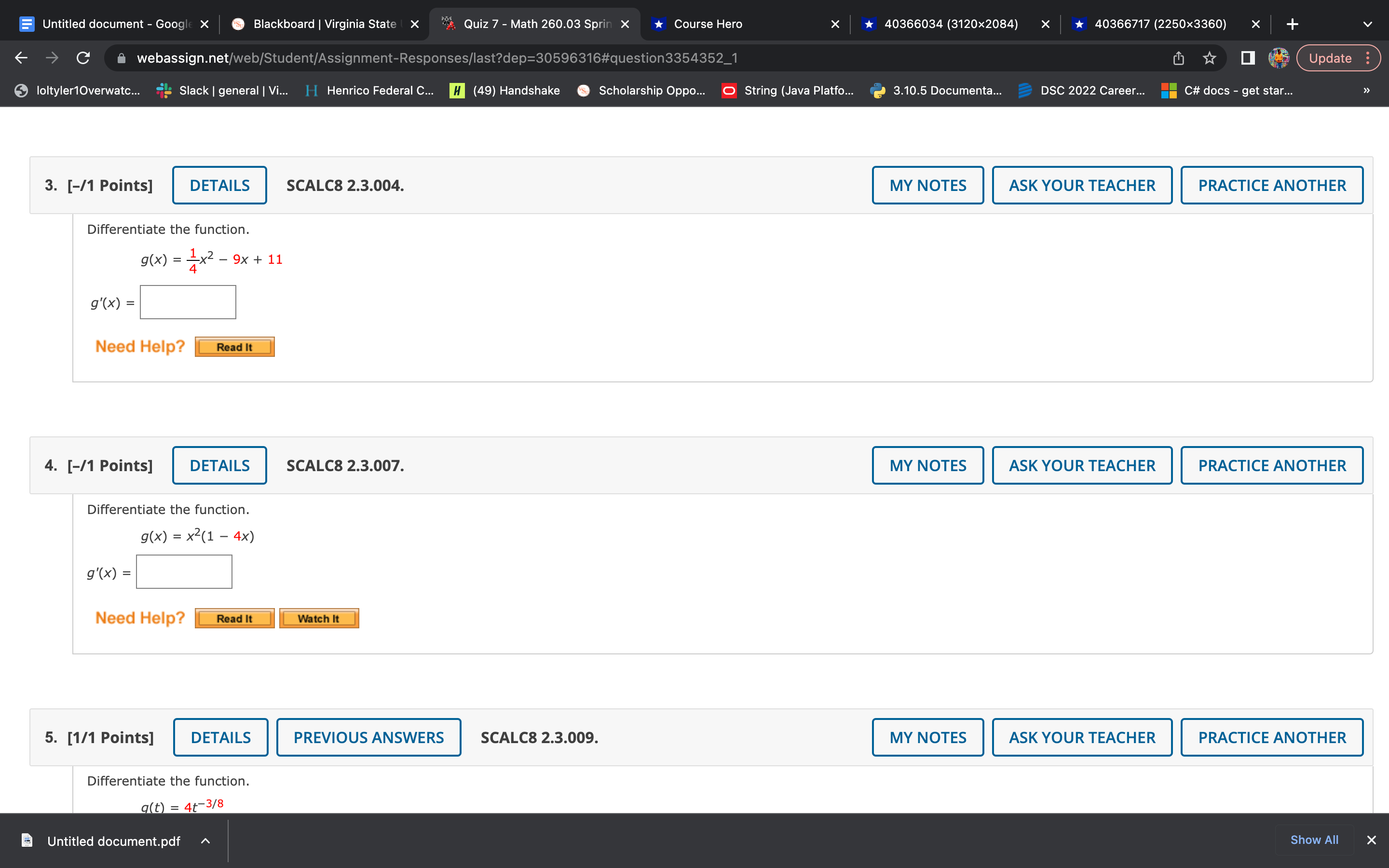Click the bookmark star icon
The width and height of the screenshot is (1389, 868).
[1210, 58]
